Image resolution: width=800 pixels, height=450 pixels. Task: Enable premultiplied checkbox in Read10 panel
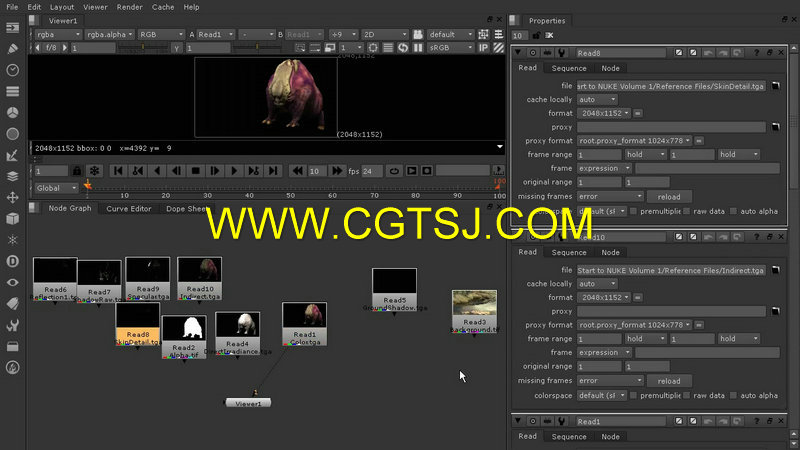633,395
